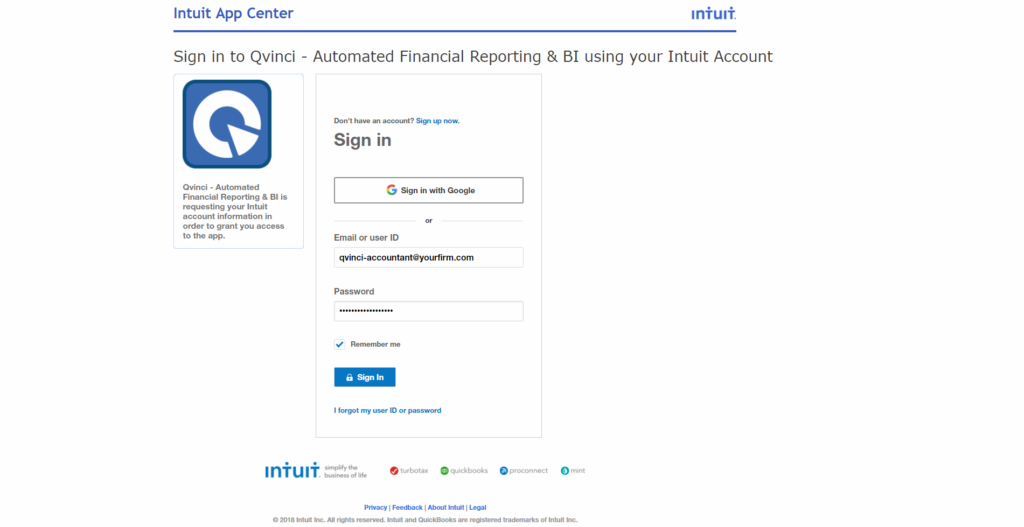Open the Feedback footer link

pyautogui.click(x=407, y=508)
